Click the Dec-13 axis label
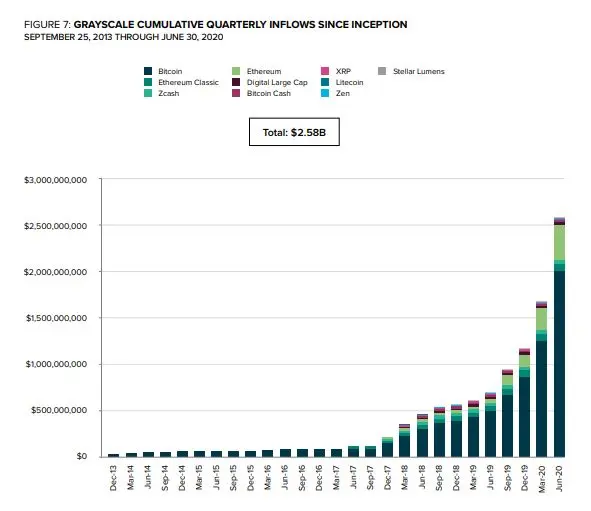Image resolution: width=591 pixels, height=511 pixels. click(113, 478)
